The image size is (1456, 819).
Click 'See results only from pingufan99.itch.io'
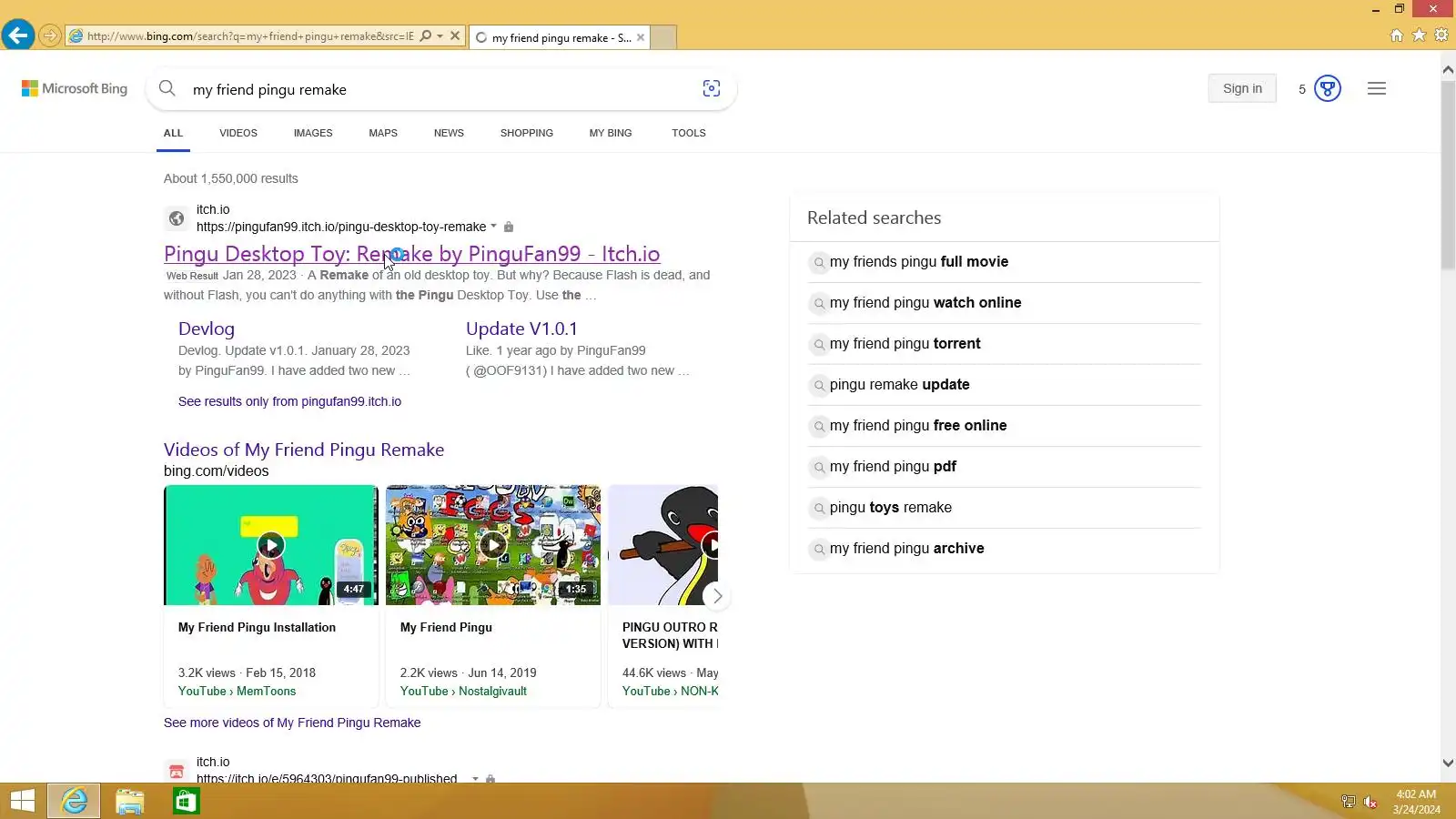click(x=289, y=401)
